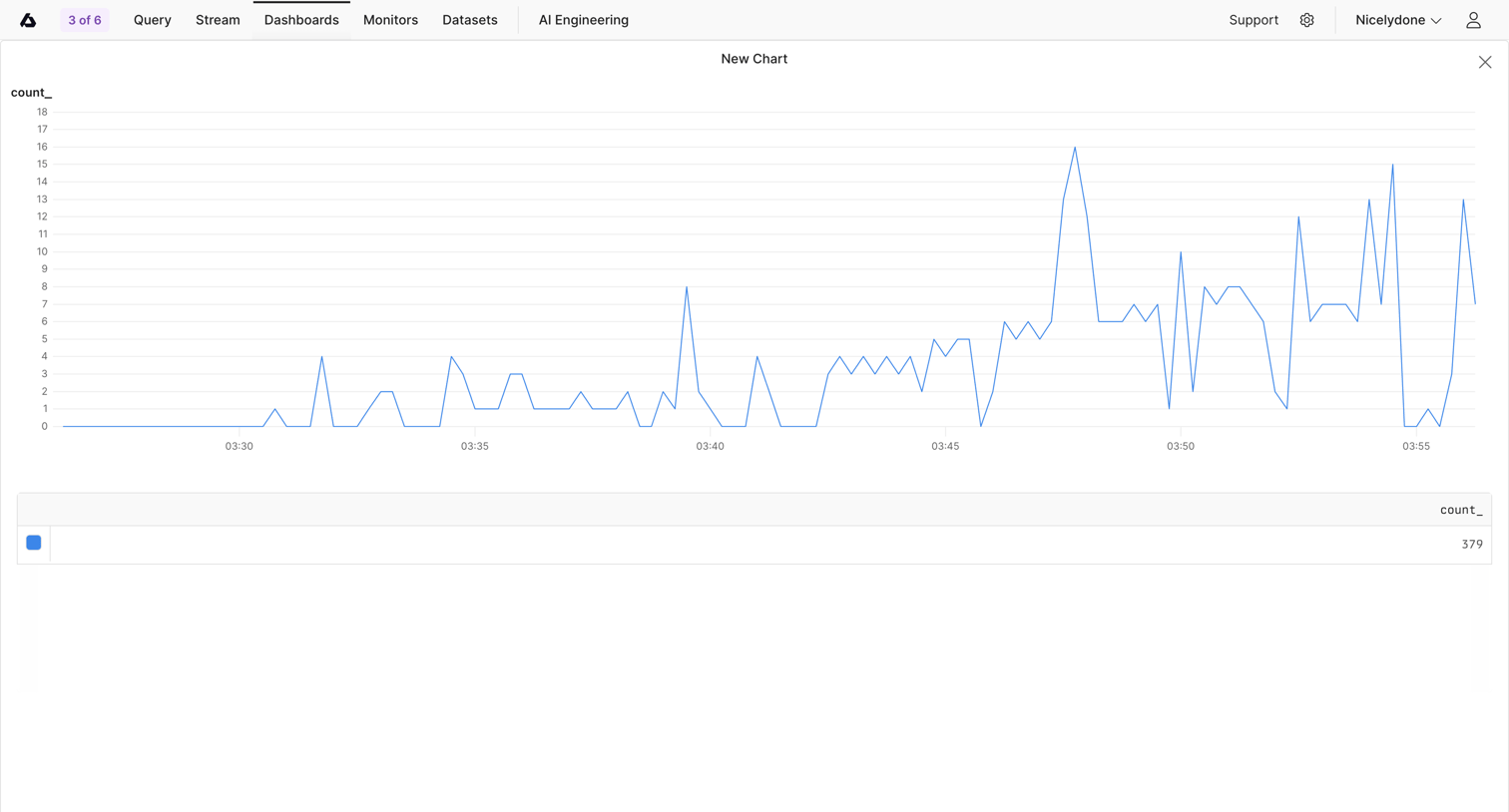Click the New Chart title
The height and width of the screenshot is (812, 1509).
(754, 59)
